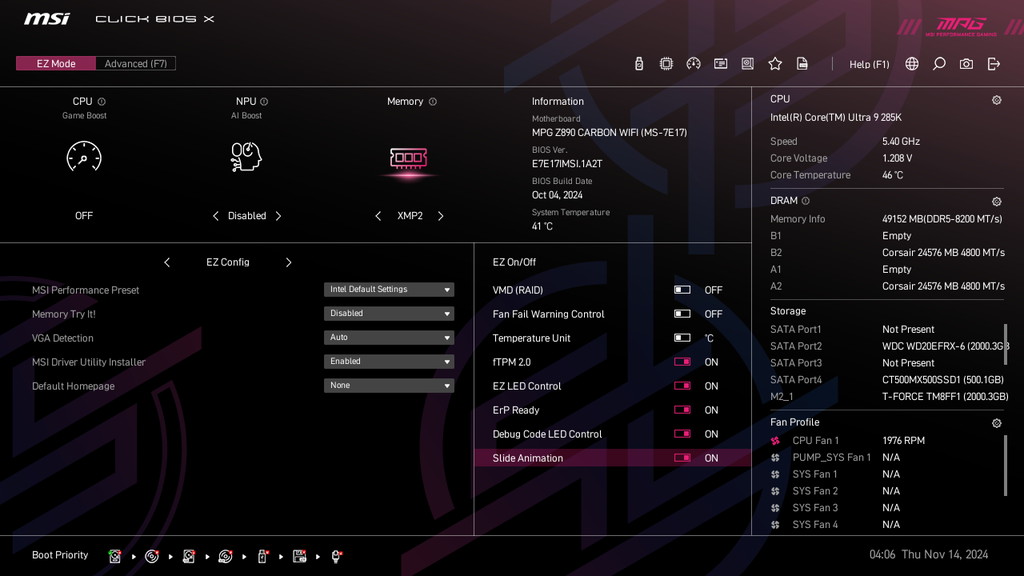Click the NPU AI Boost head icon
The image size is (1024, 576).
(246, 157)
